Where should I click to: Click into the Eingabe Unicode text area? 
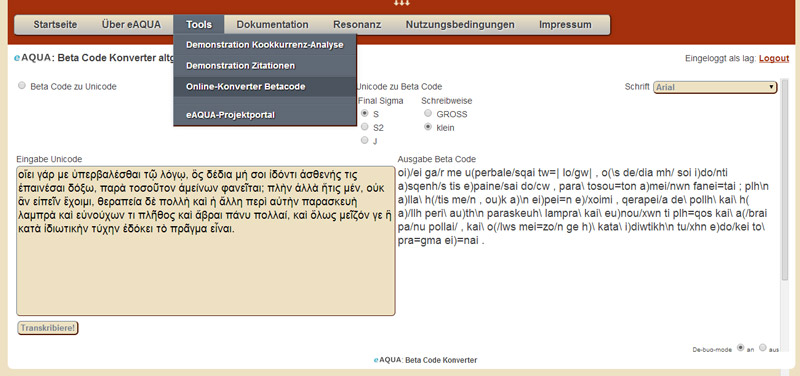click(x=206, y=241)
